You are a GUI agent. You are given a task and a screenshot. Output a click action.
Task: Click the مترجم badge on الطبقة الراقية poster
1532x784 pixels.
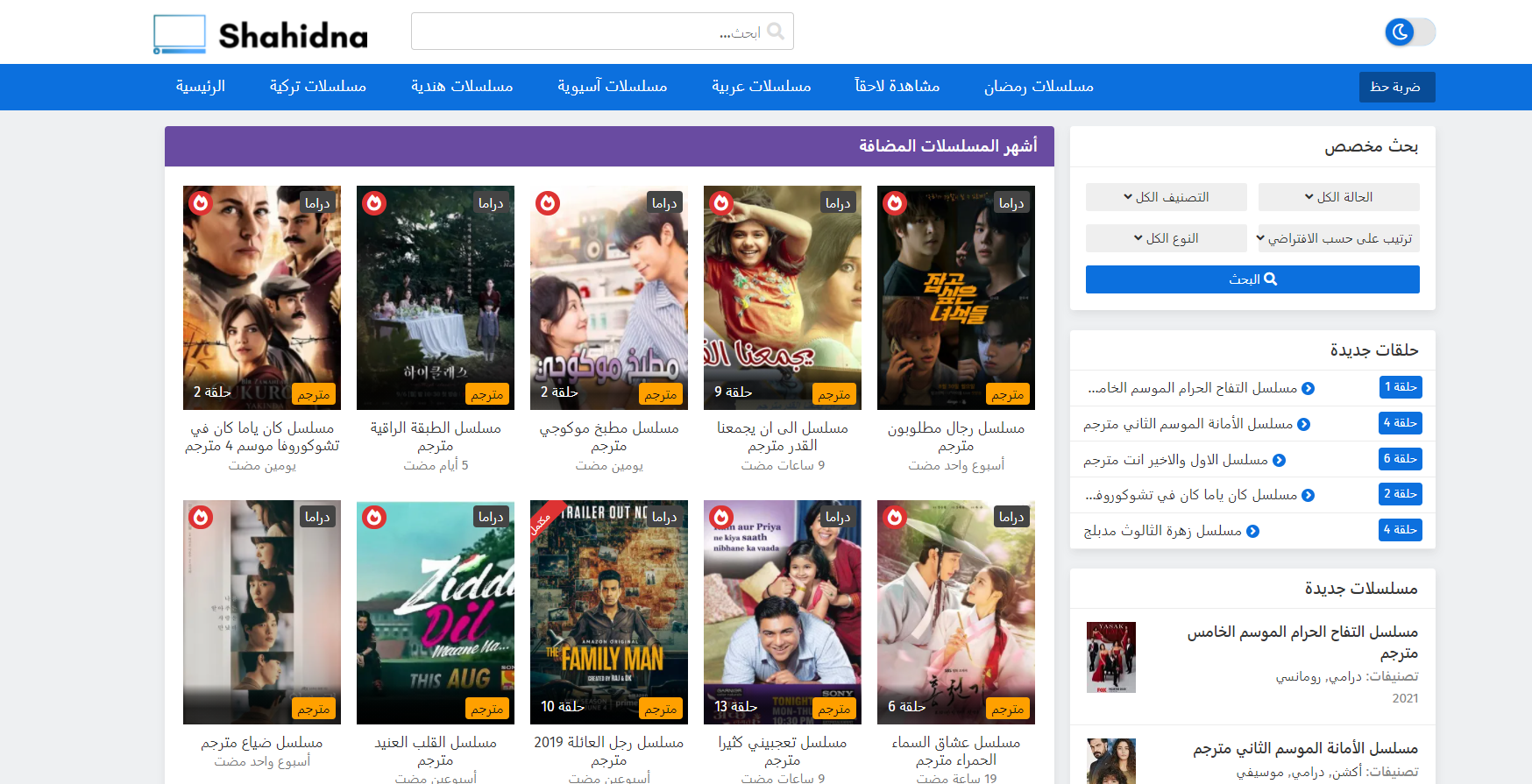pos(487,394)
